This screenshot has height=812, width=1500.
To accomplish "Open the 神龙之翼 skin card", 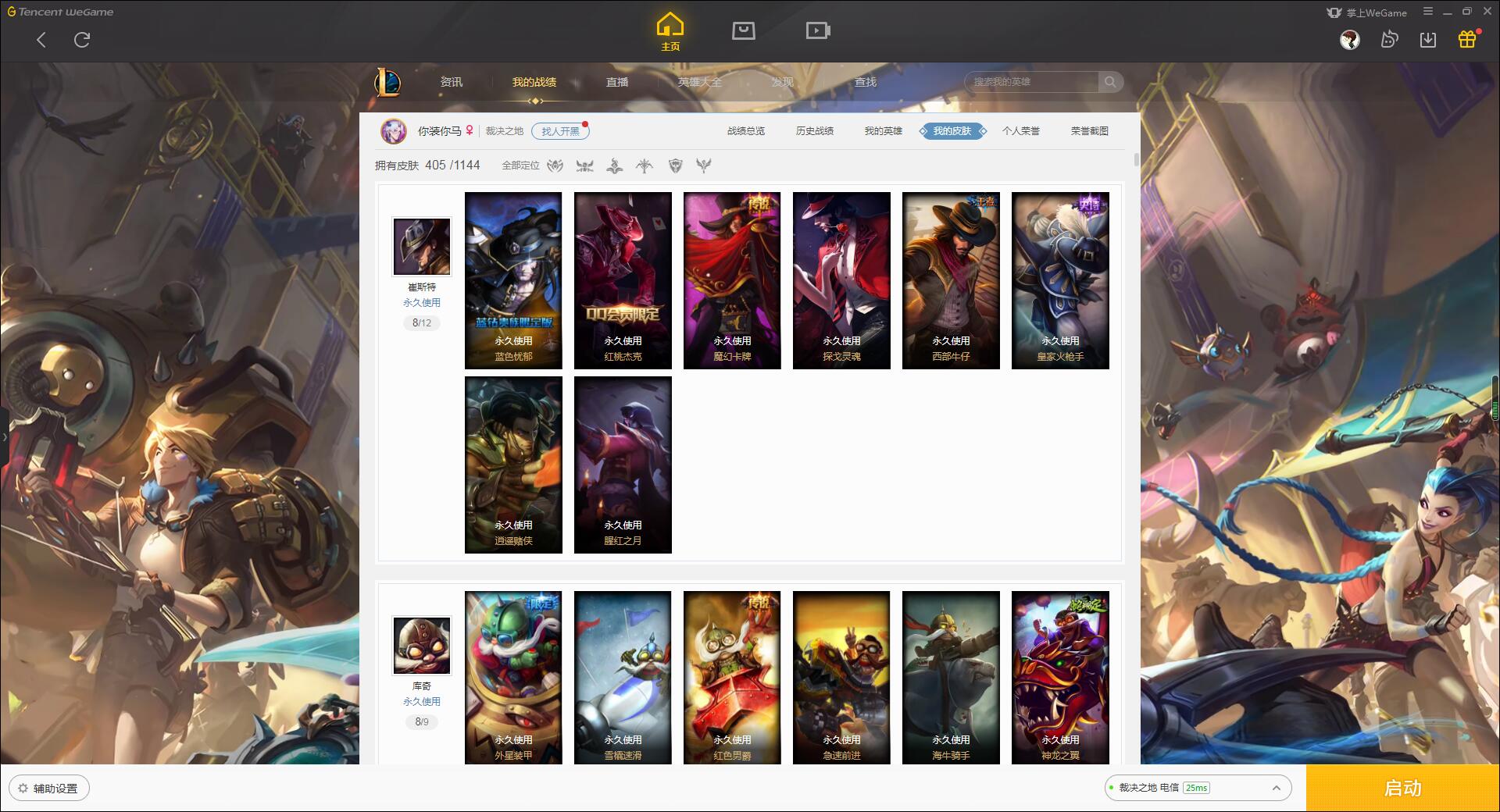I will (x=1060, y=677).
